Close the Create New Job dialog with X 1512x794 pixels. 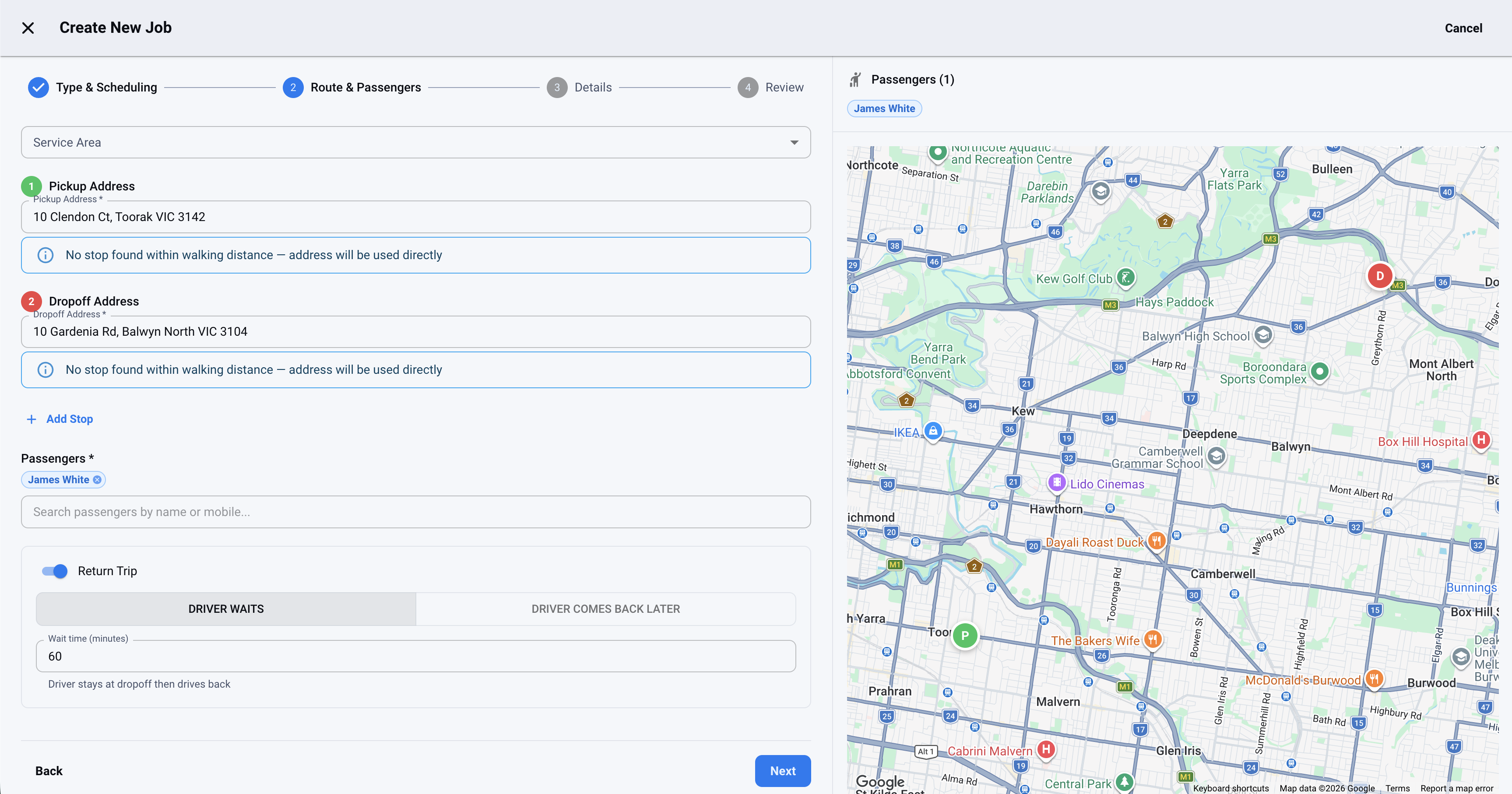point(28,28)
